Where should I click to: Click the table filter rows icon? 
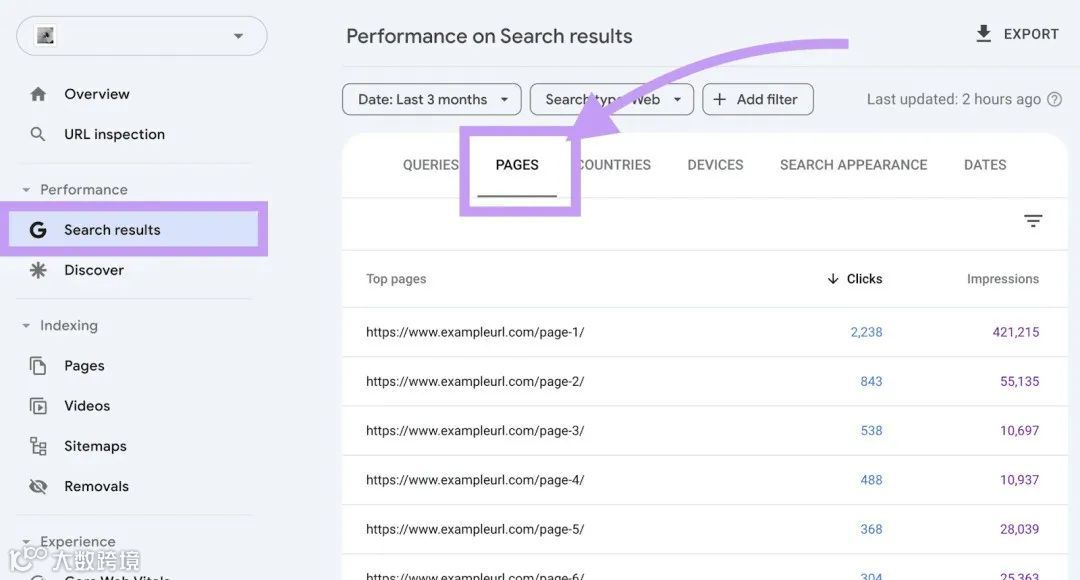(x=1033, y=221)
